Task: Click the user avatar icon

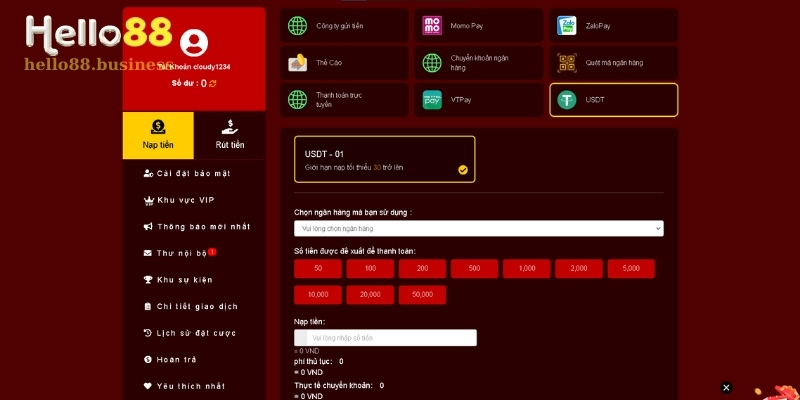Action: [194, 43]
